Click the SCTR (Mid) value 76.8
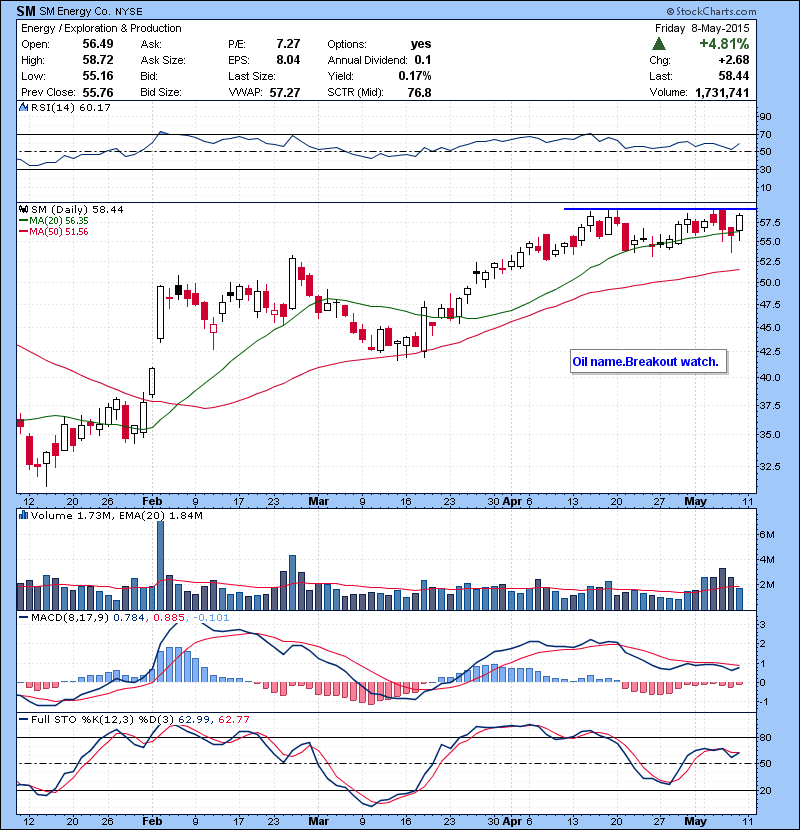 419,93
